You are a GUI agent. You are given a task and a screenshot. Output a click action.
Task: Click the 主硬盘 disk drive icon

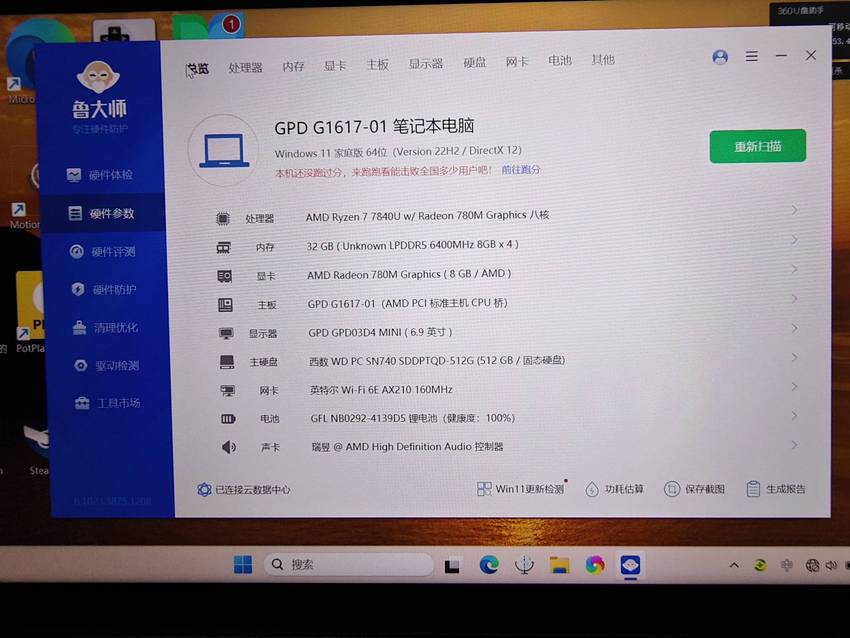pos(227,362)
